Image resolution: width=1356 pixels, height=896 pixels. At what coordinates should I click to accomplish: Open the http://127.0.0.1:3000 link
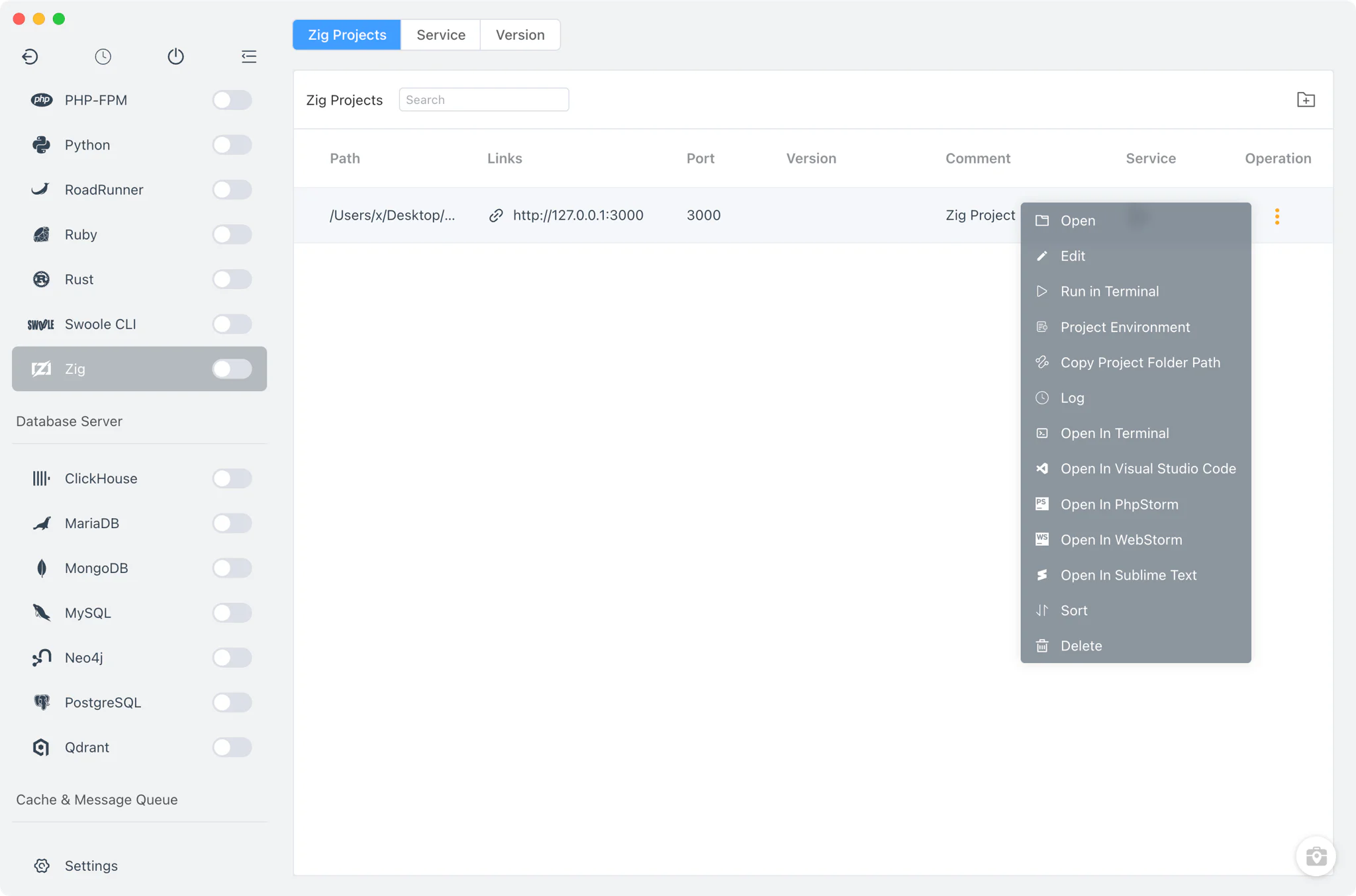click(x=578, y=216)
